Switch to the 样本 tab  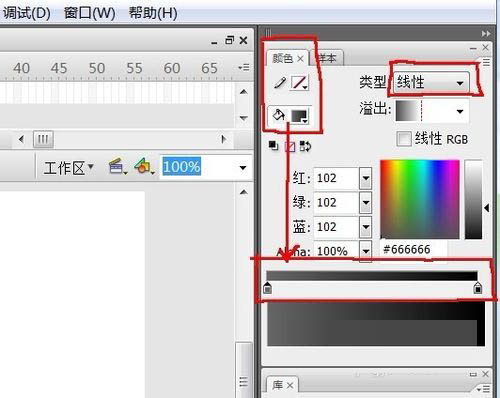327,59
